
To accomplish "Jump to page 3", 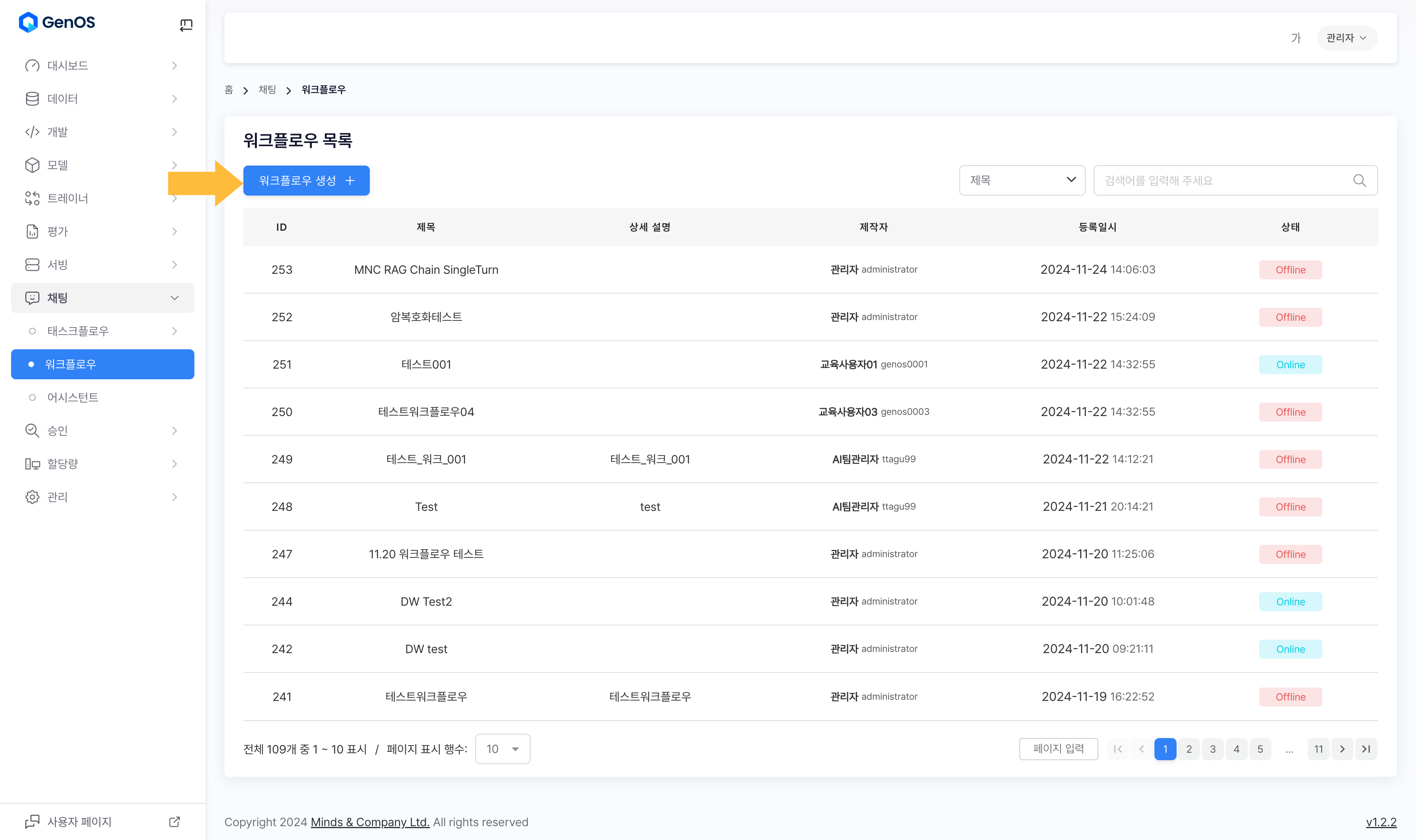I will 1212,749.
